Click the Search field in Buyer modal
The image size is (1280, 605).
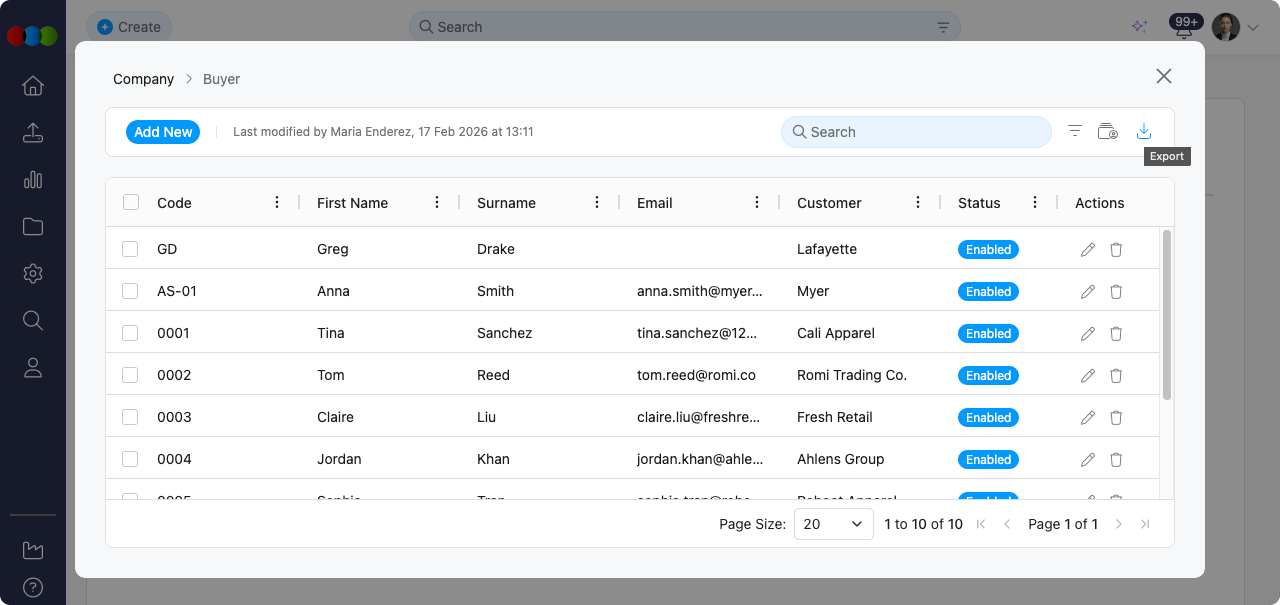tap(916, 132)
